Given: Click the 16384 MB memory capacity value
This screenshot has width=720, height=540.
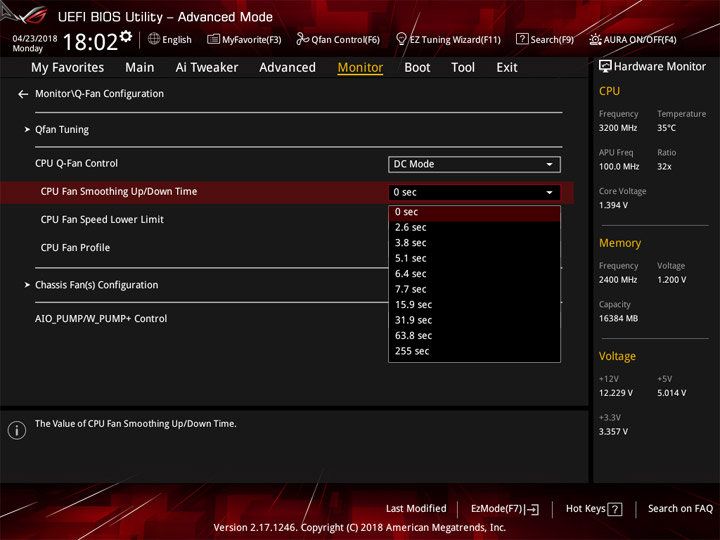Looking at the screenshot, I should [618, 319].
